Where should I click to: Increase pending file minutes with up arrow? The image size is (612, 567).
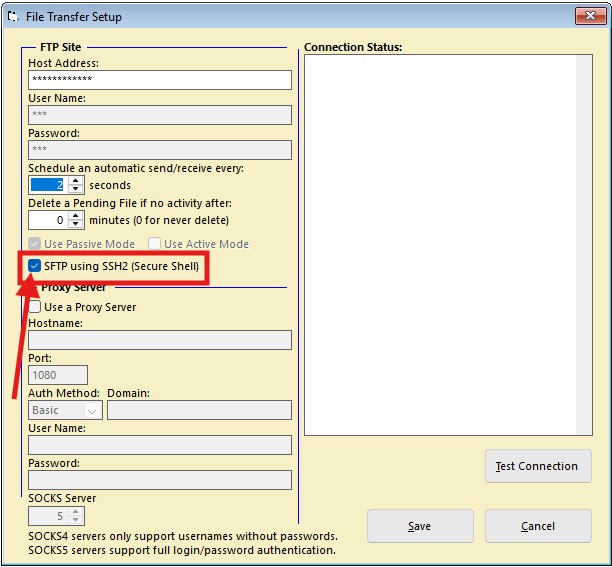coord(76,216)
